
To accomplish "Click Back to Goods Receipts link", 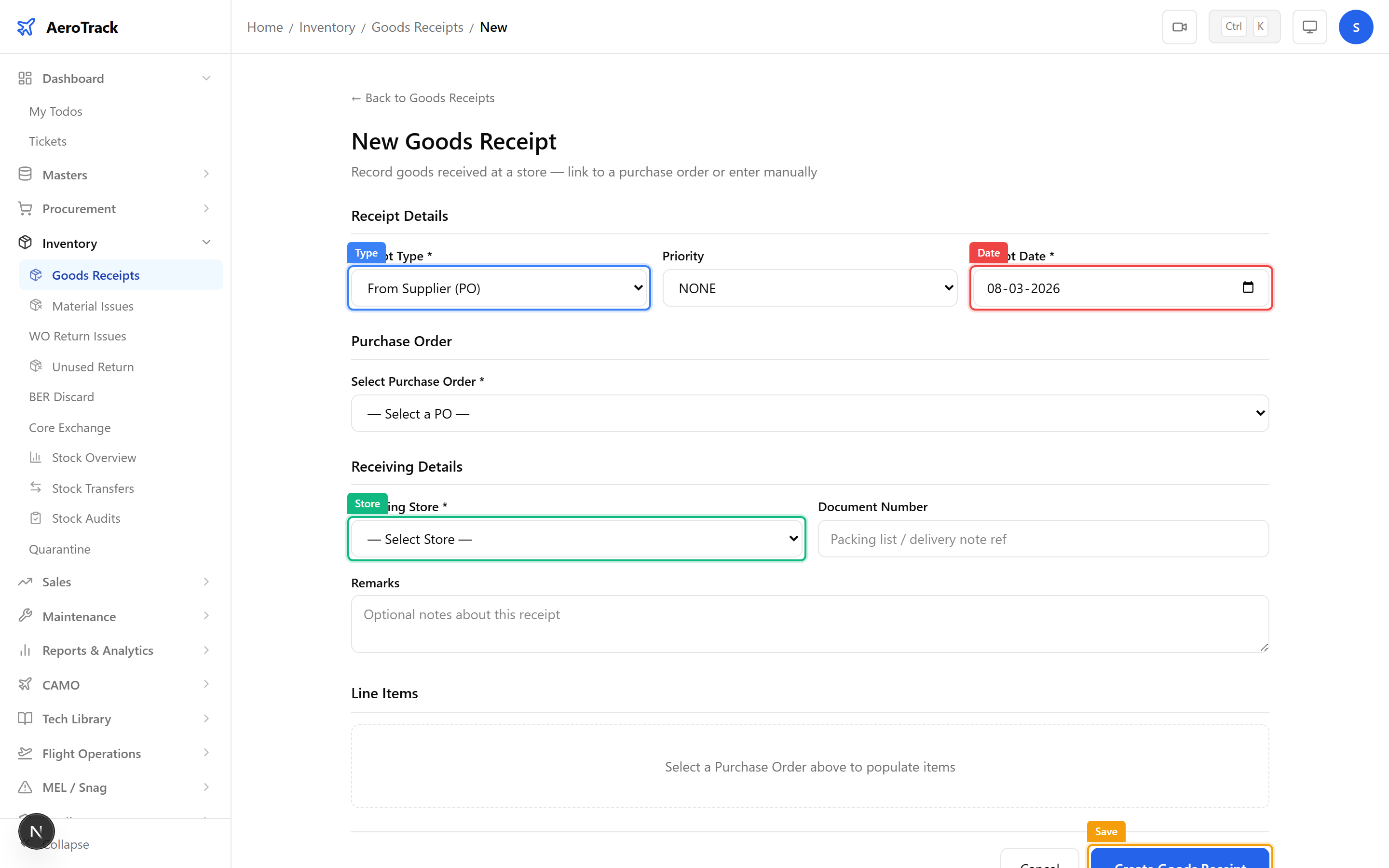I will click(422, 97).
